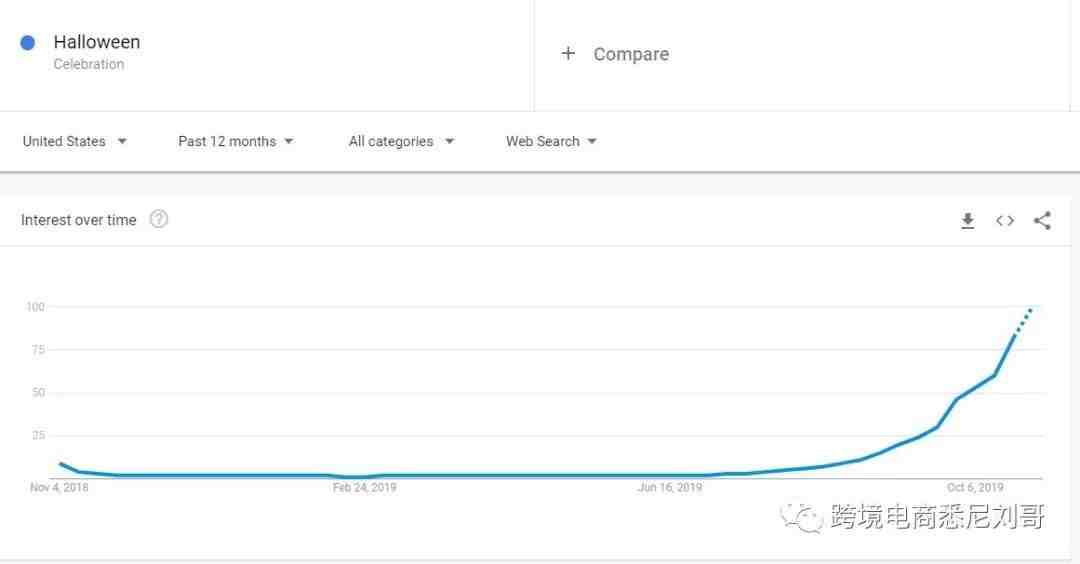The width and height of the screenshot is (1080, 564).
Task: Click the Oct 6, 2019 axis label
Action: (x=974, y=488)
